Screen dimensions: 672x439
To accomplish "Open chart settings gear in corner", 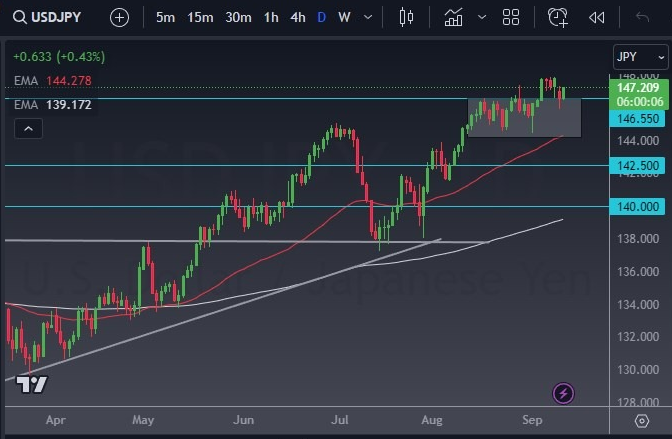I will (642, 420).
